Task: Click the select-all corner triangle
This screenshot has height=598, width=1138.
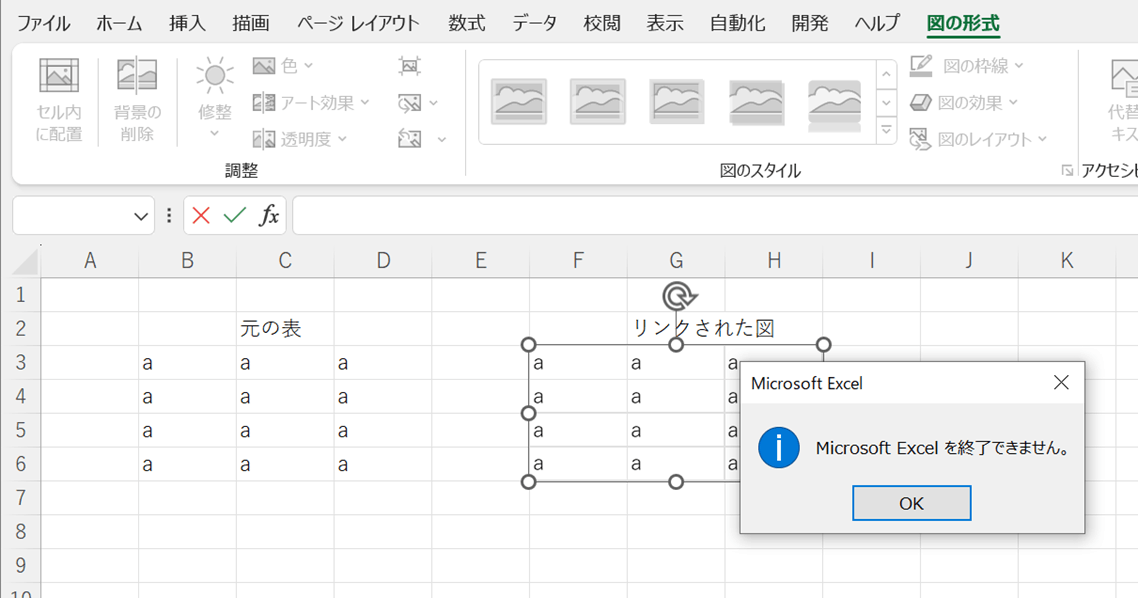Action: tap(25, 261)
